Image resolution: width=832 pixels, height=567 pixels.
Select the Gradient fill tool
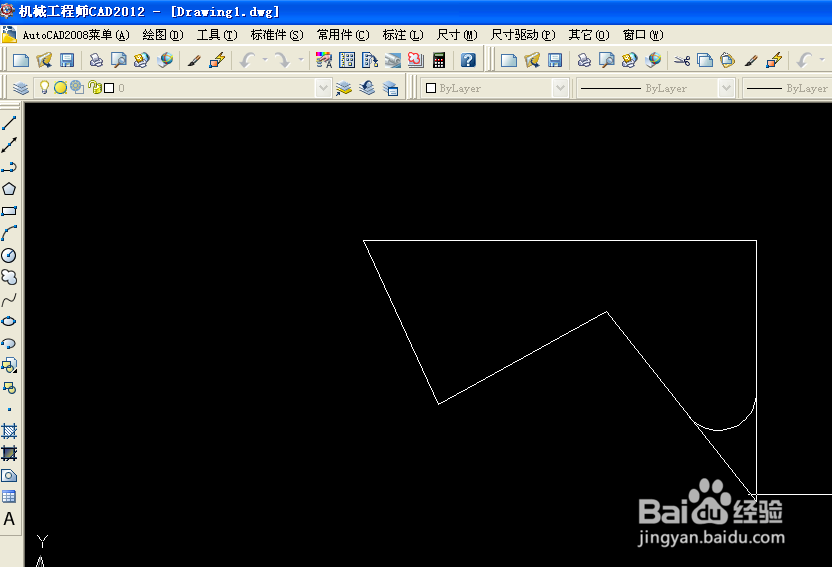pos(9,453)
